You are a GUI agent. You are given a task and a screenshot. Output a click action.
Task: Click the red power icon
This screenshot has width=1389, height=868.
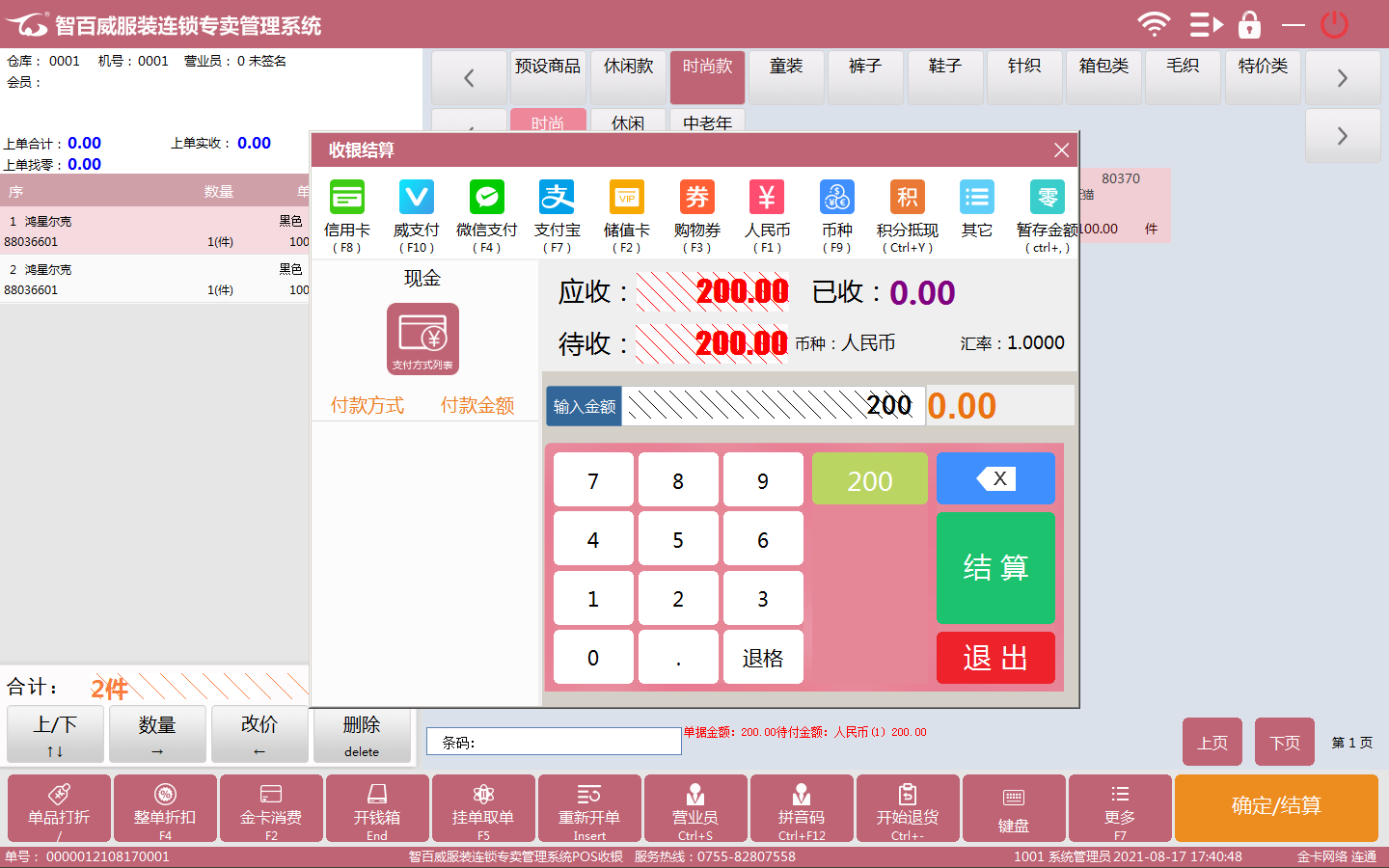click(x=1334, y=24)
